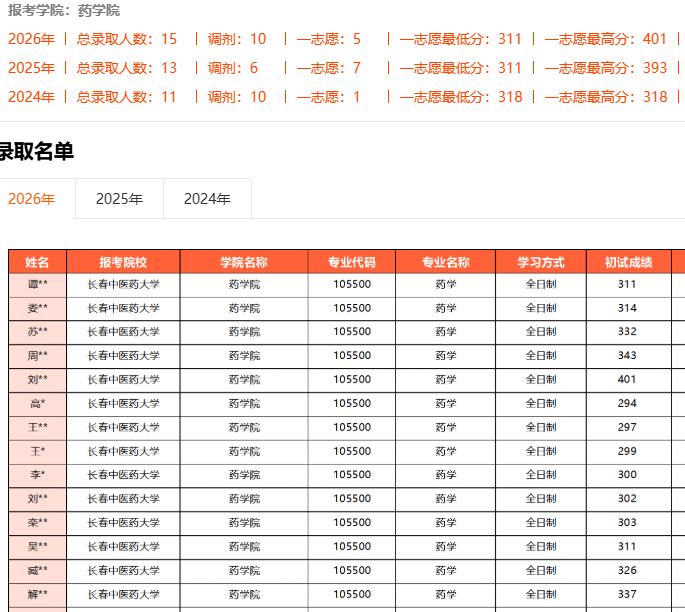Image resolution: width=685 pixels, height=612 pixels.
Task: Click the score cell 302
Action: 627,498
